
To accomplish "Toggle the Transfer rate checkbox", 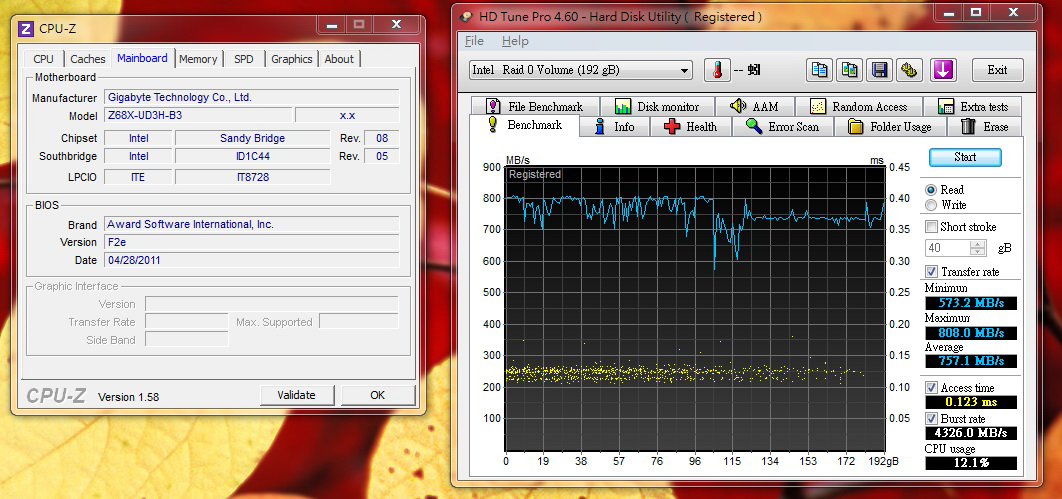I will click(x=931, y=272).
